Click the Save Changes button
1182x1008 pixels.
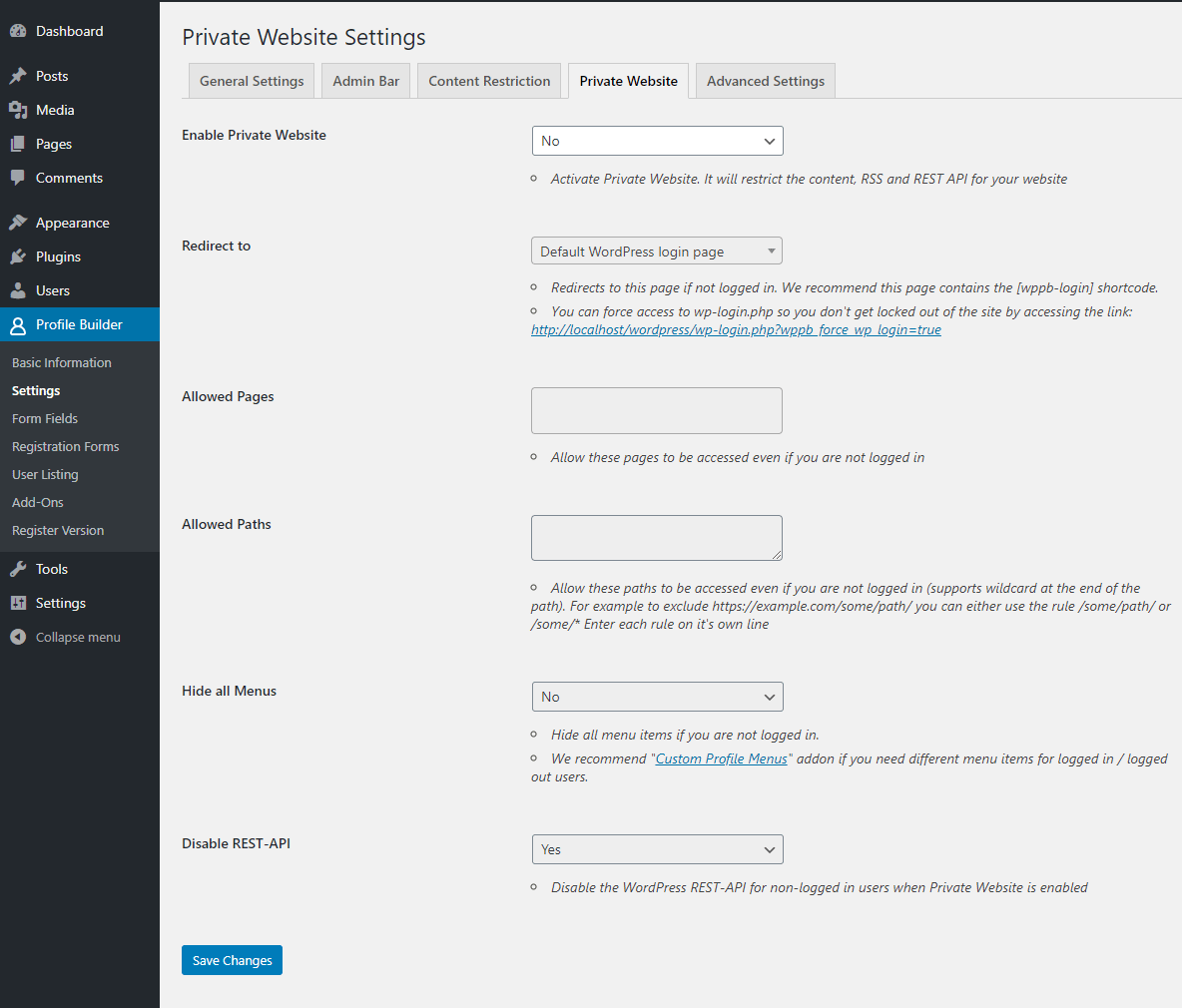pos(233,960)
